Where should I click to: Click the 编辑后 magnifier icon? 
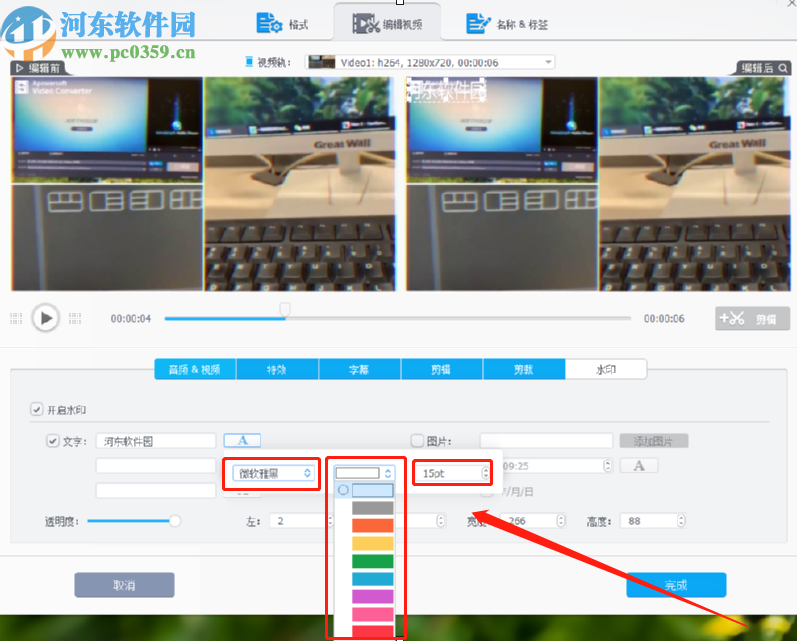point(783,68)
